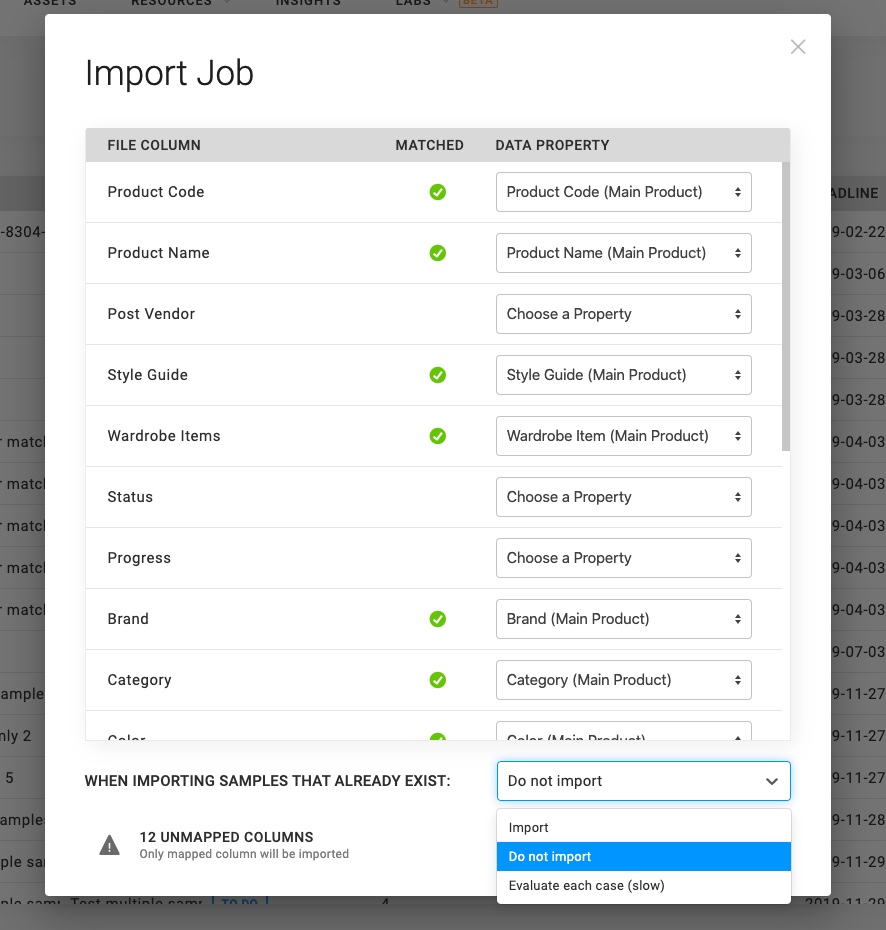This screenshot has height=930, width=886.
Task: Expand the Progress column property dropdown
Action: 623,558
